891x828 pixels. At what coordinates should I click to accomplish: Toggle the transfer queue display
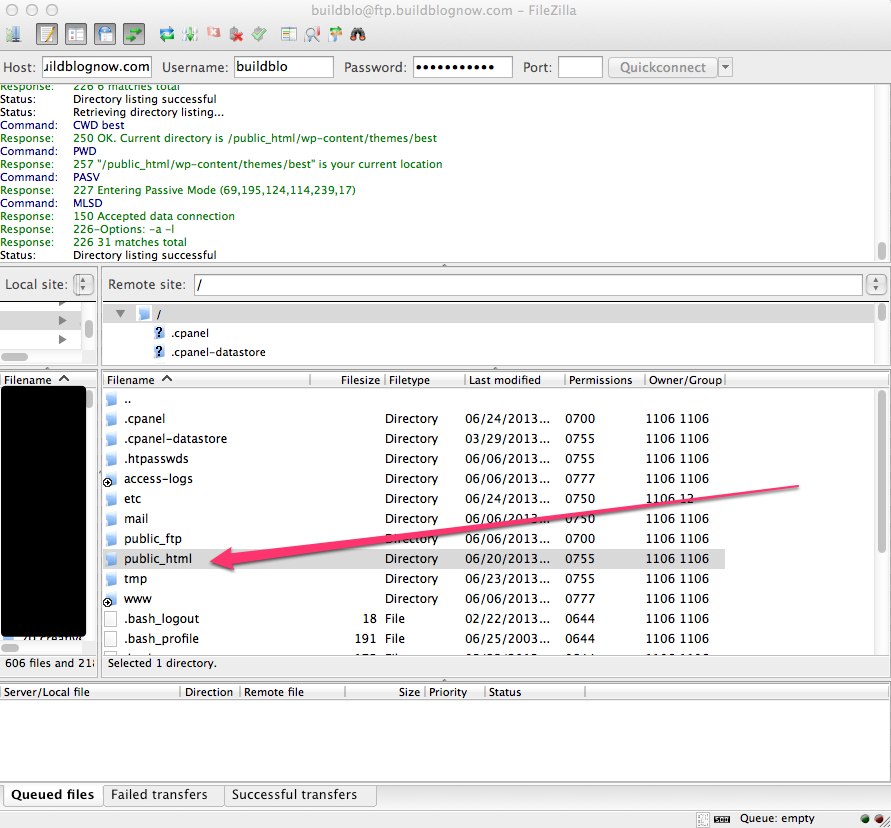[133, 34]
